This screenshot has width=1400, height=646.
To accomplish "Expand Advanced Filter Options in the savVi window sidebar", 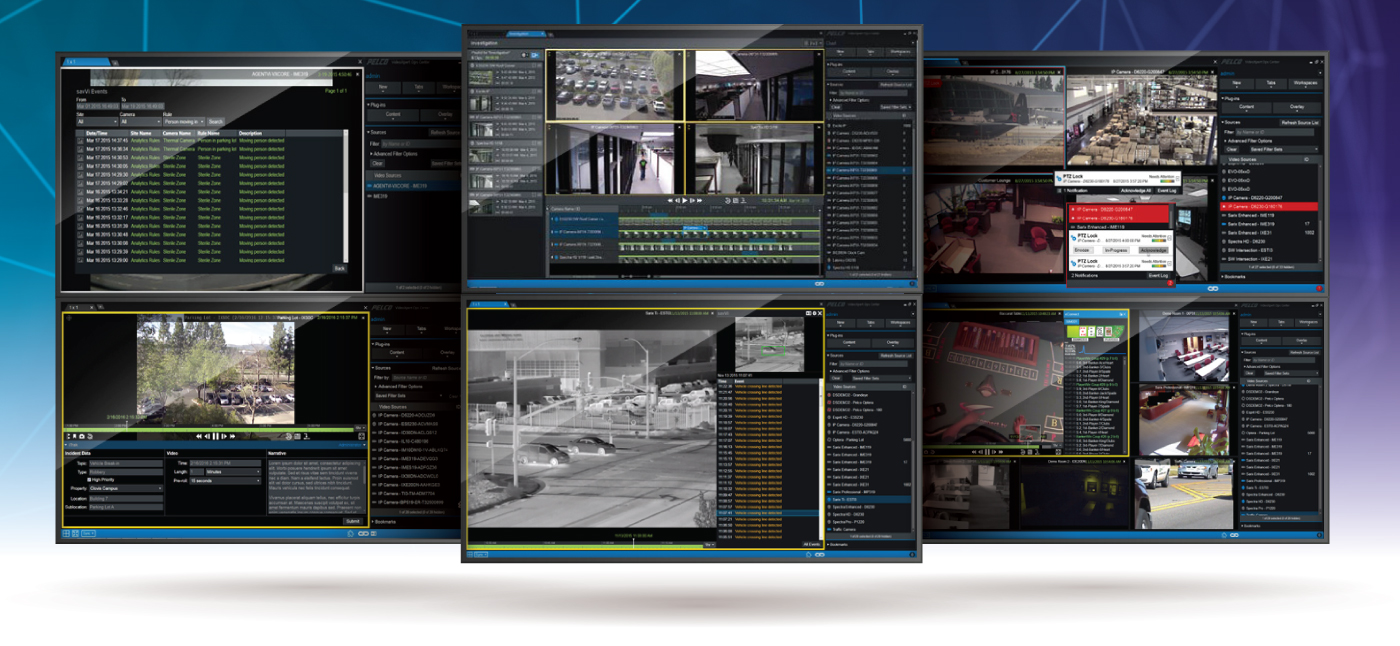I will [394, 154].
